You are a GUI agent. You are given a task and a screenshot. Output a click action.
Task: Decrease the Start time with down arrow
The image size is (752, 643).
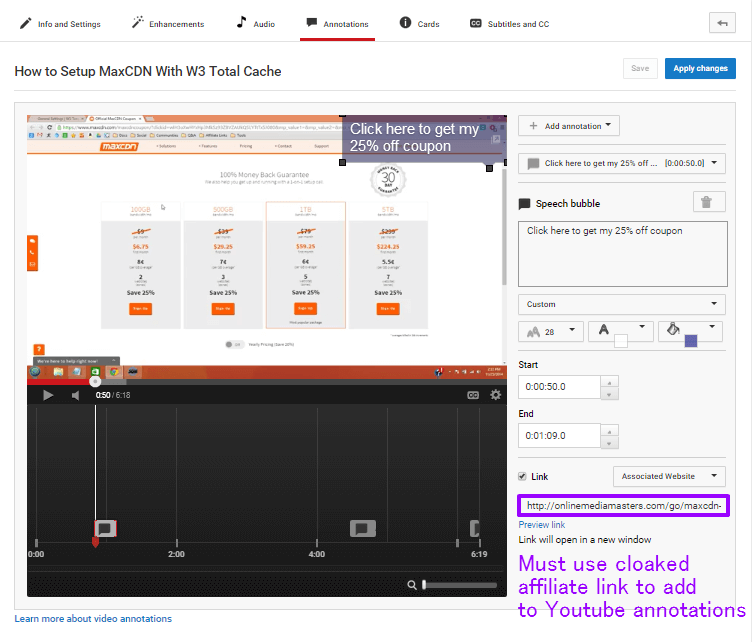pyautogui.click(x=609, y=394)
